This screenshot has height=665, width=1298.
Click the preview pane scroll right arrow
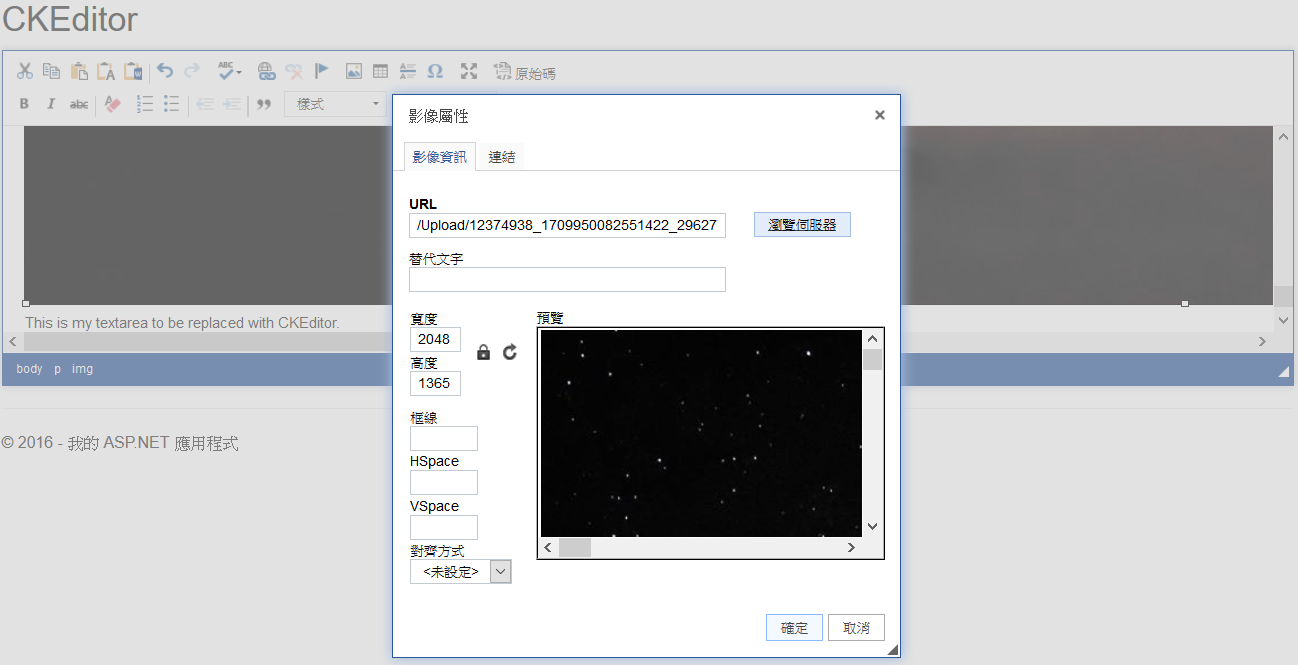[851, 547]
